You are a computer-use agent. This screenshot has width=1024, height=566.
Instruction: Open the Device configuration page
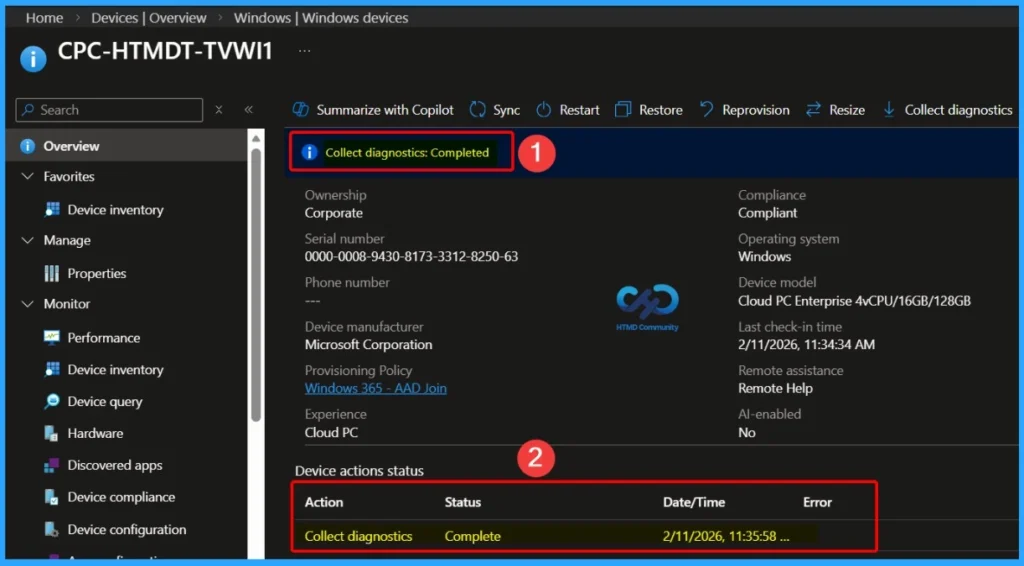click(127, 529)
